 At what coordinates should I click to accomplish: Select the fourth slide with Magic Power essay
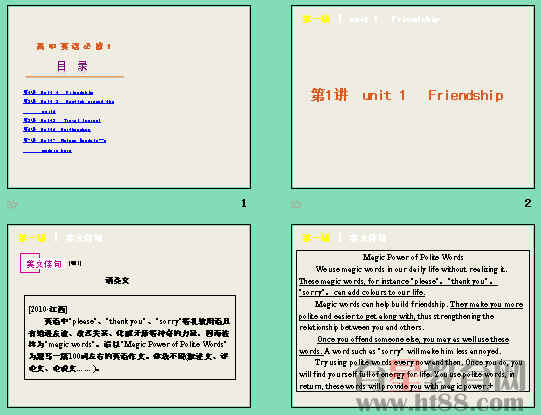click(x=413, y=316)
